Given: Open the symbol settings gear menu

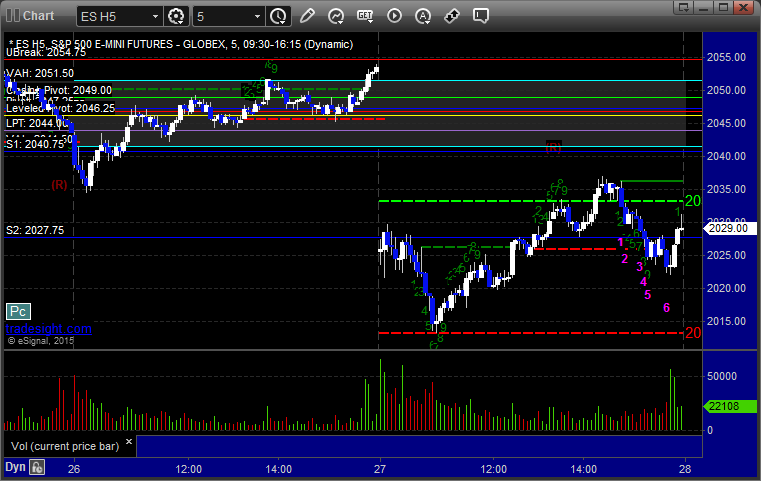Looking at the screenshot, I should coord(176,16).
